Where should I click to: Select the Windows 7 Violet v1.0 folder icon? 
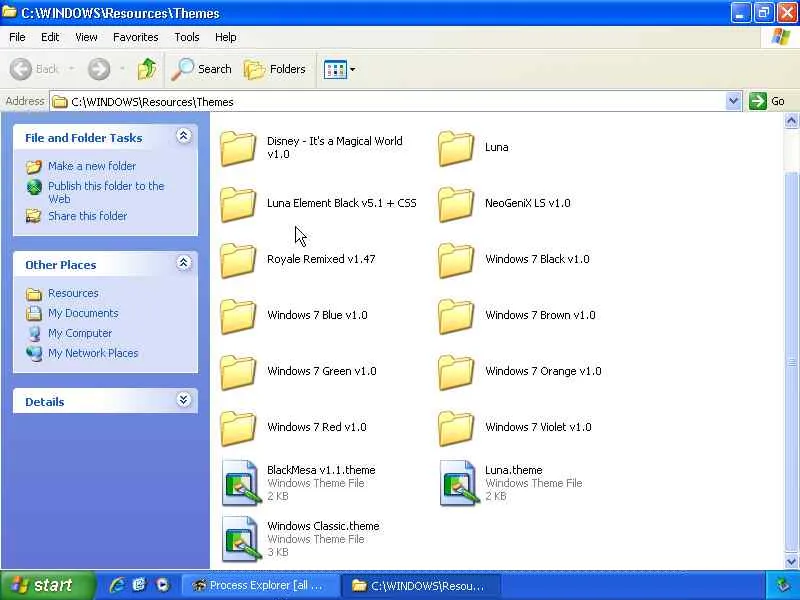456,429
